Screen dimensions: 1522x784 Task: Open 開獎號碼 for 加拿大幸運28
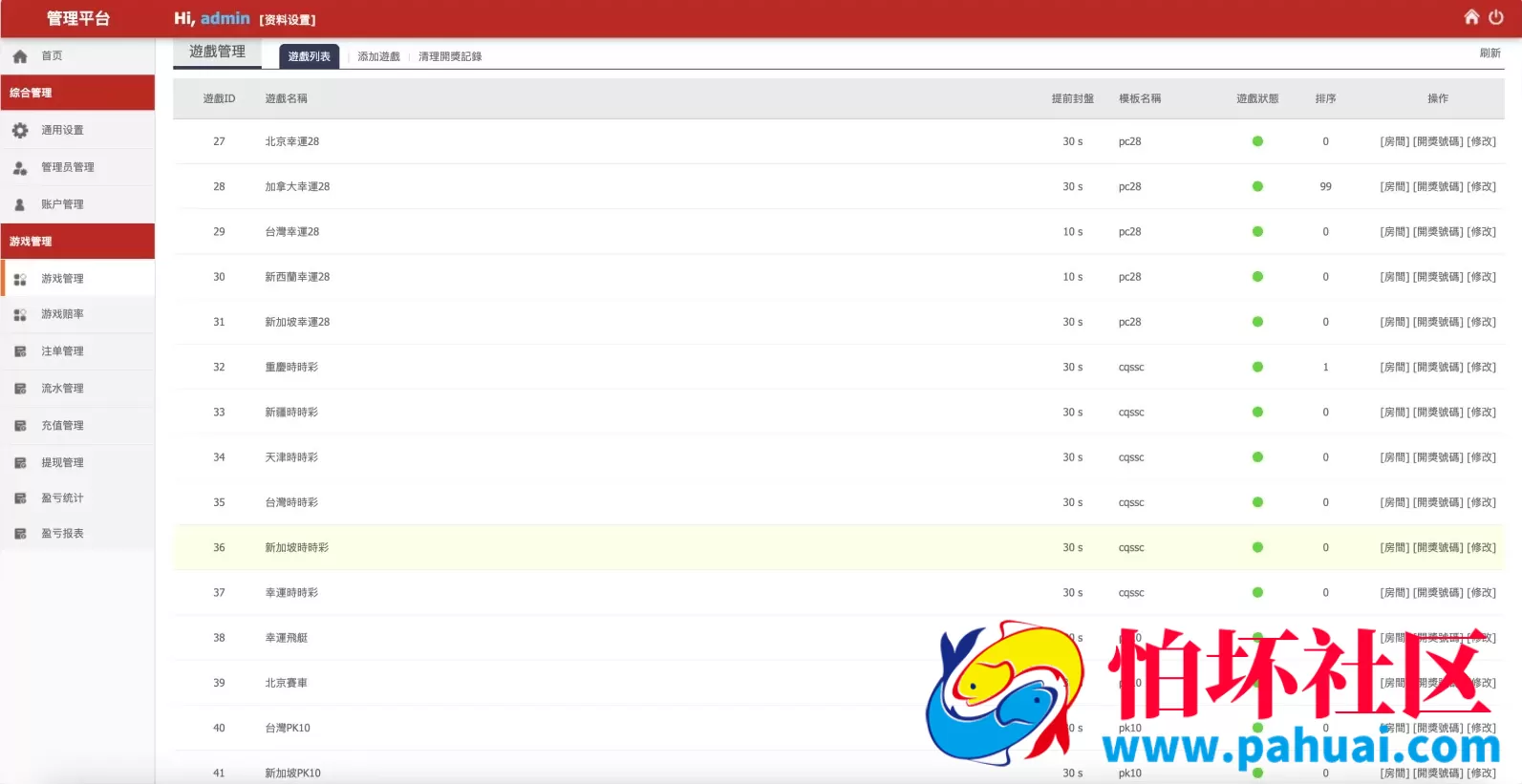point(1438,186)
